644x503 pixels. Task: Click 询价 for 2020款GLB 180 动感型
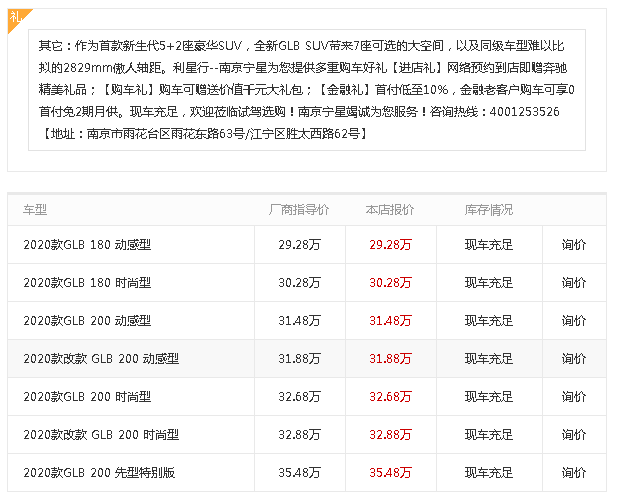(x=574, y=245)
